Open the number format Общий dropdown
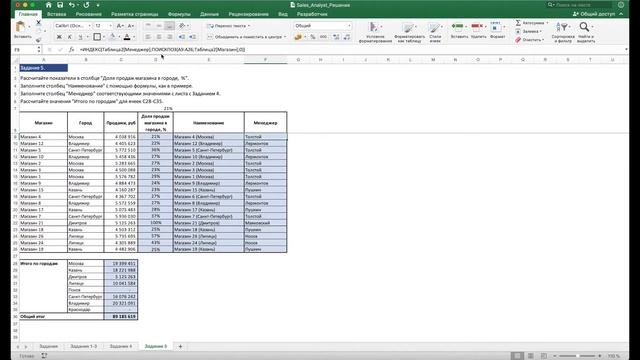Viewport: 640px width, 360px height. pyautogui.click(x=349, y=26)
